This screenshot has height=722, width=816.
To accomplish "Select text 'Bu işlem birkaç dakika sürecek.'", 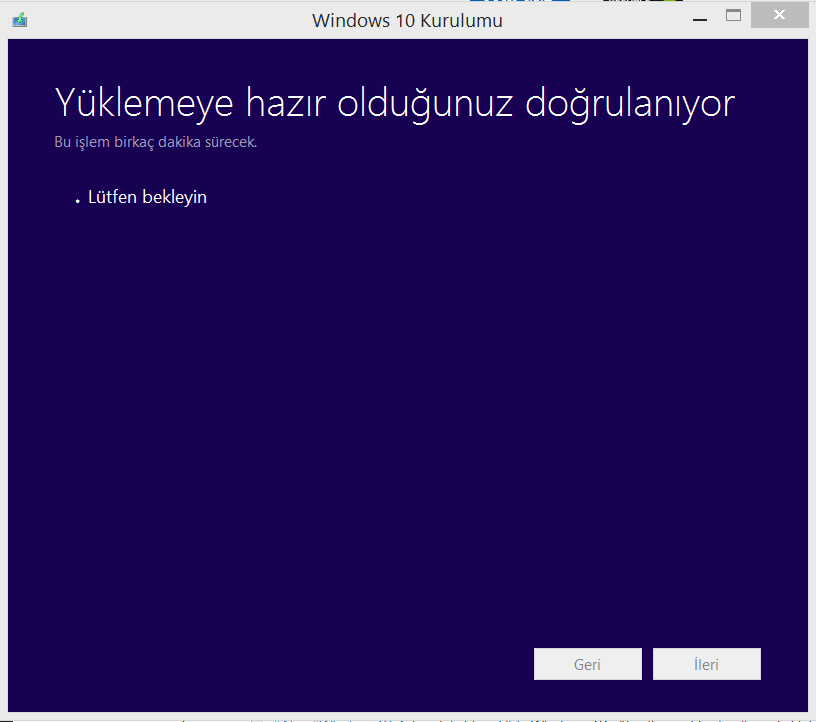I will click(156, 142).
